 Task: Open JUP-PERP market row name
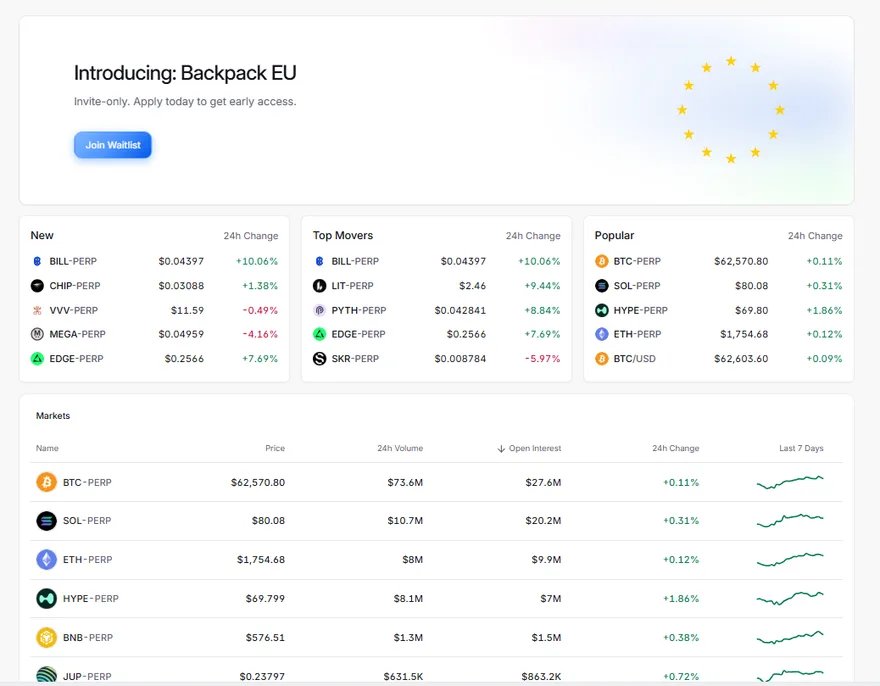tap(87, 676)
